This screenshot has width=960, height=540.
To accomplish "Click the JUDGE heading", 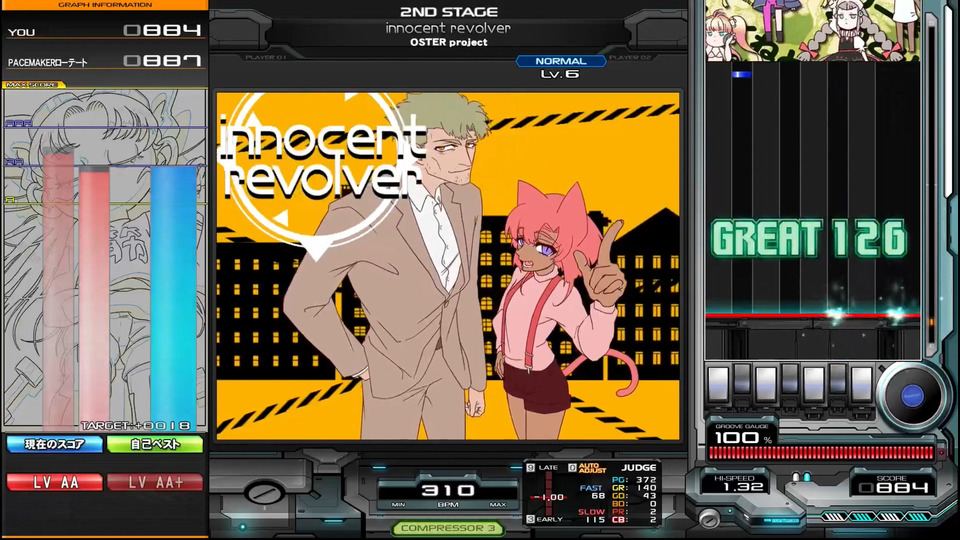I will 638,468.
